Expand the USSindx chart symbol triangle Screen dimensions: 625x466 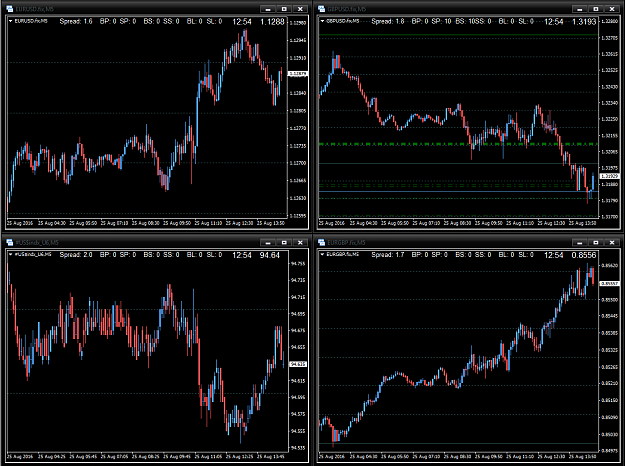click(11, 254)
